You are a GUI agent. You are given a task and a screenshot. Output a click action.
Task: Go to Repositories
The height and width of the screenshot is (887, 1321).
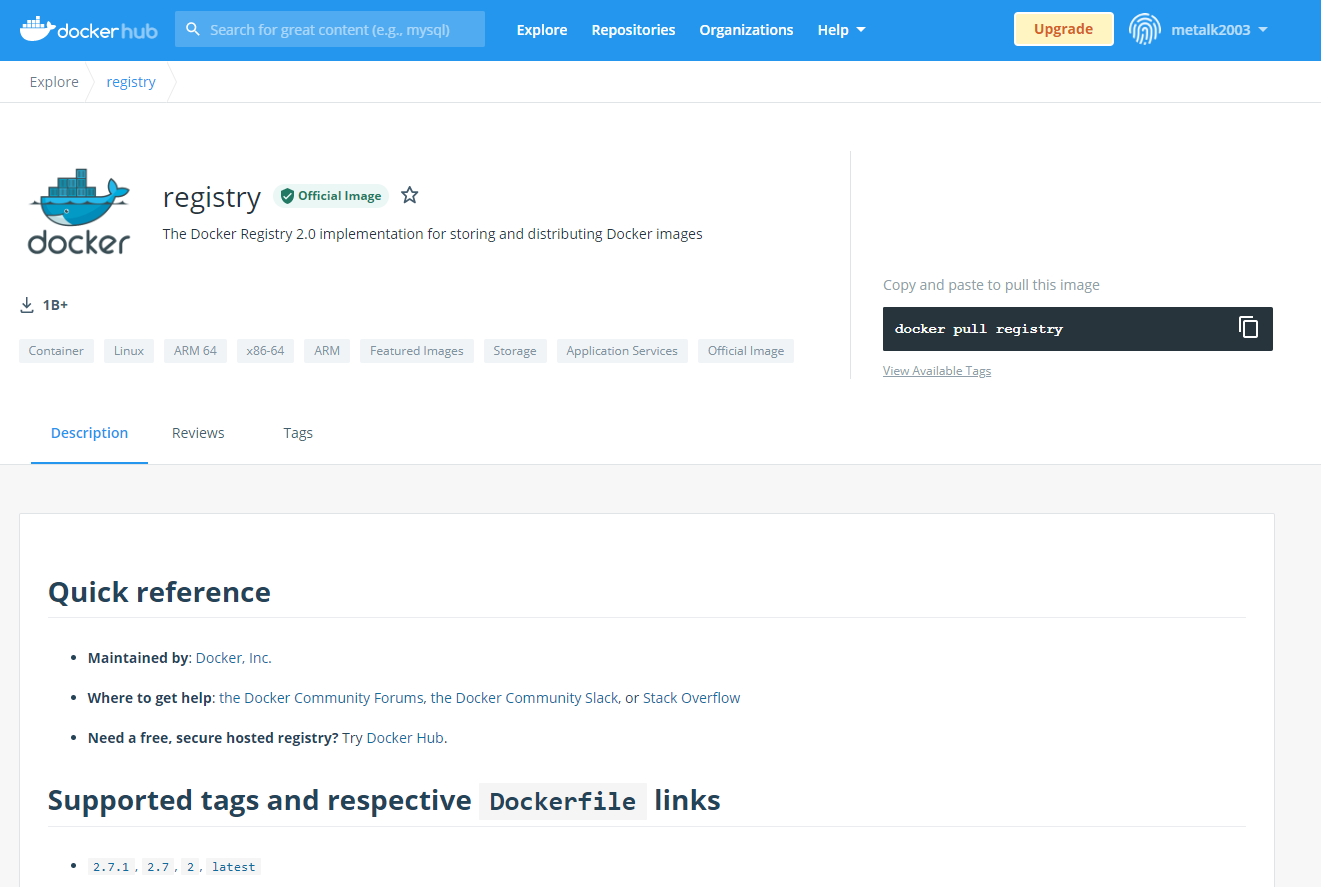[x=633, y=30]
